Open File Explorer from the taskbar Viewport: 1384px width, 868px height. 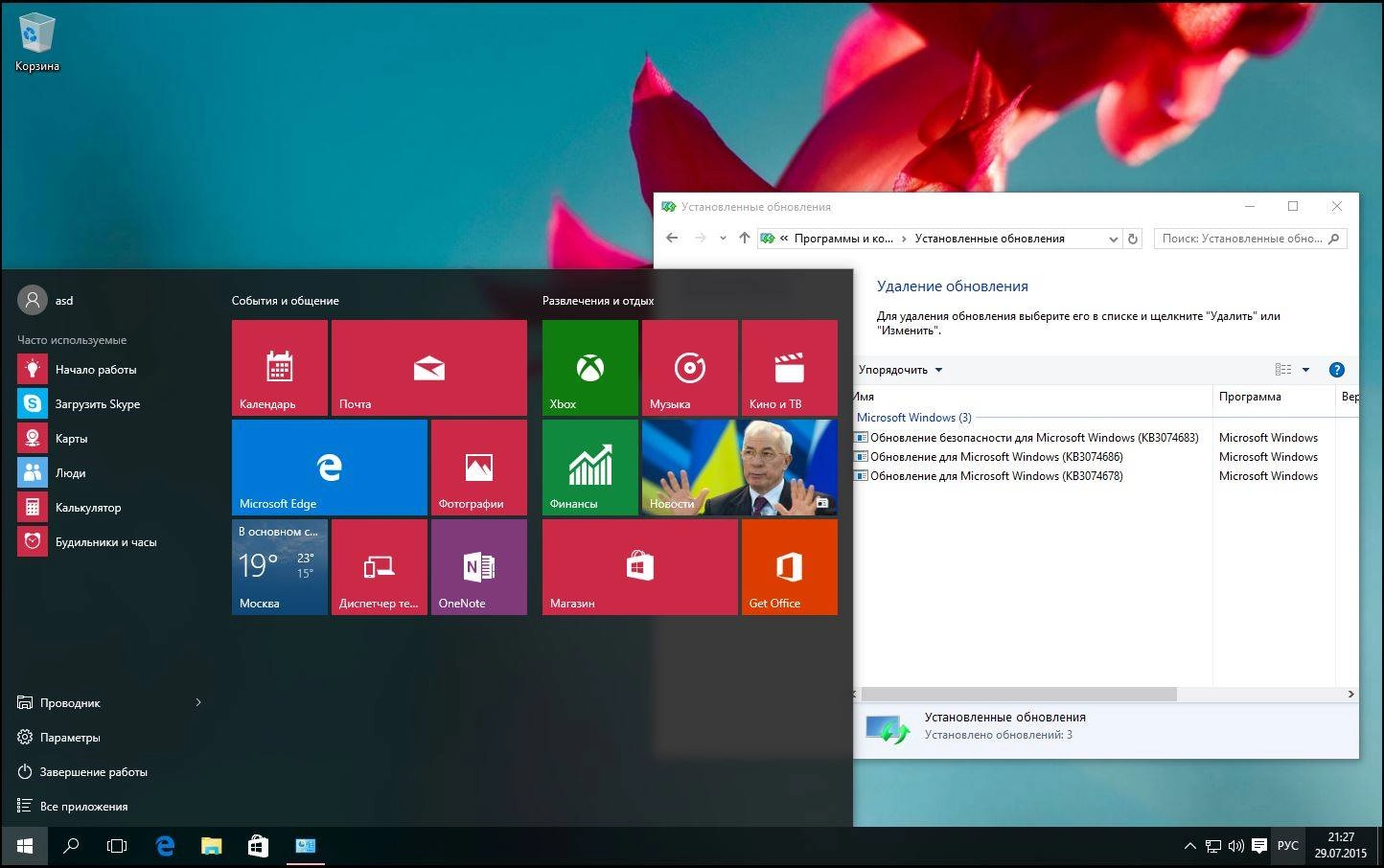coord(211,846)
